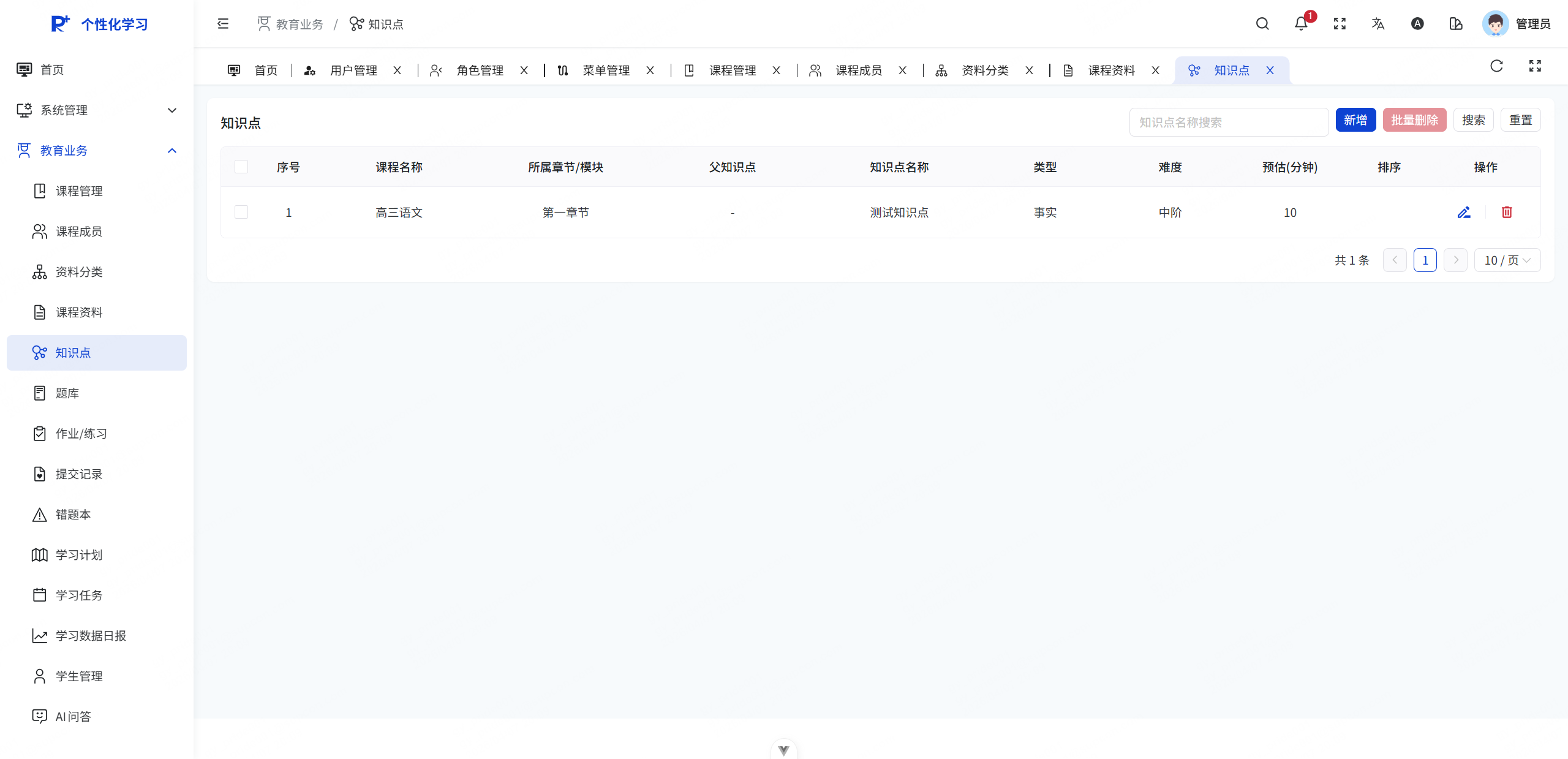Click the 知识点名称搜索 input field
Viewport: 1568px width, 759px height.
tap(1228, 123)
